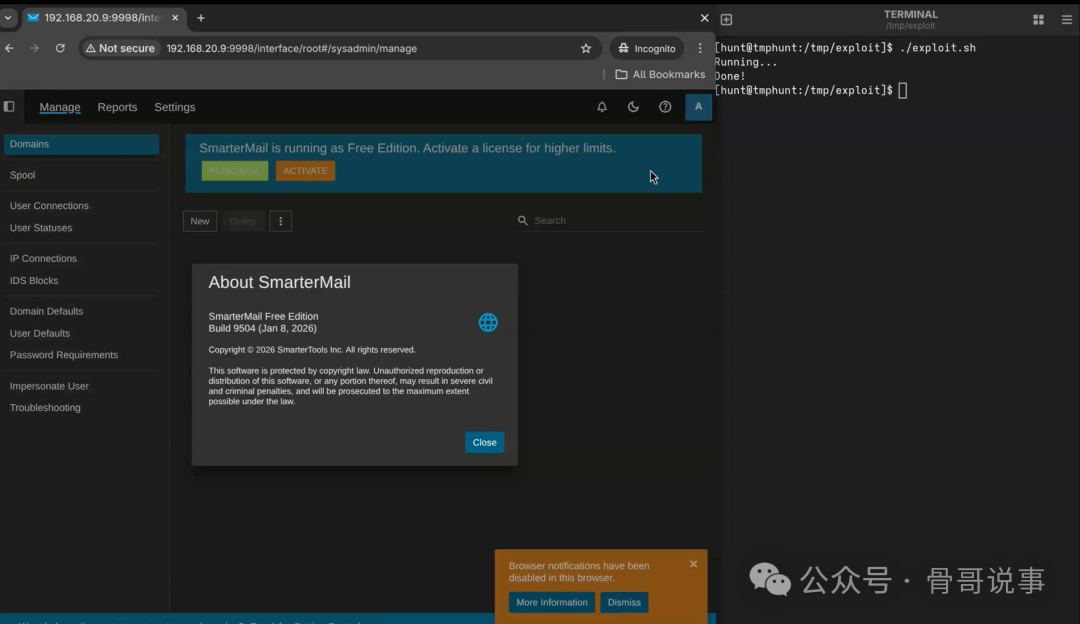The image size is (1080, 624).
Task: Select "IDS Blocks" in the sidebar
Action: click(33, 280)
